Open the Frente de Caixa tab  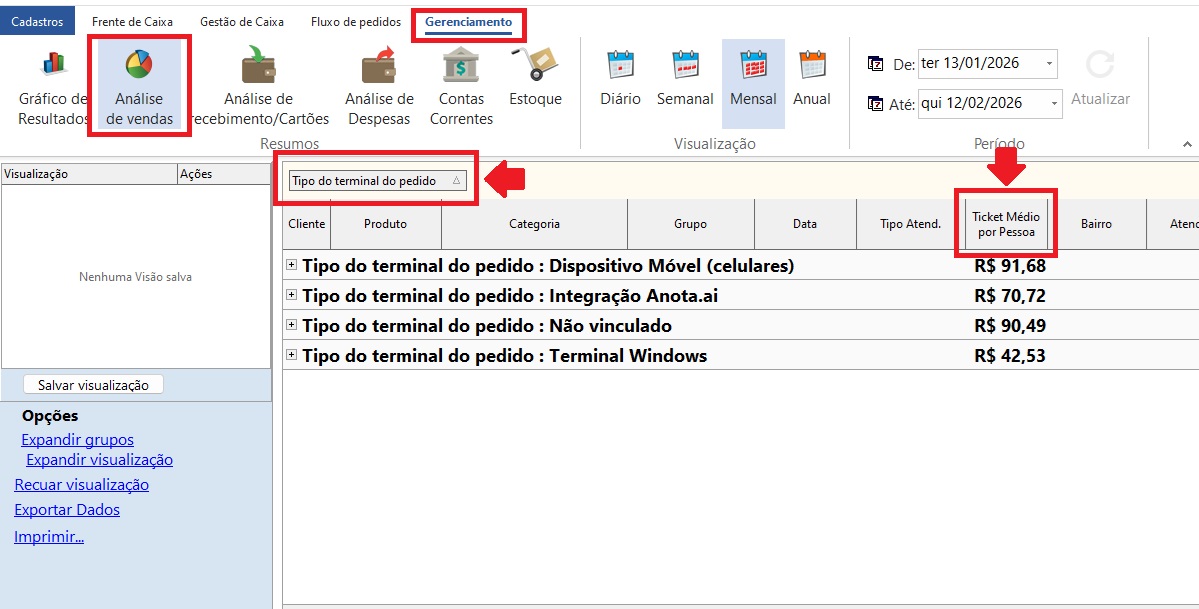point(132,21)
